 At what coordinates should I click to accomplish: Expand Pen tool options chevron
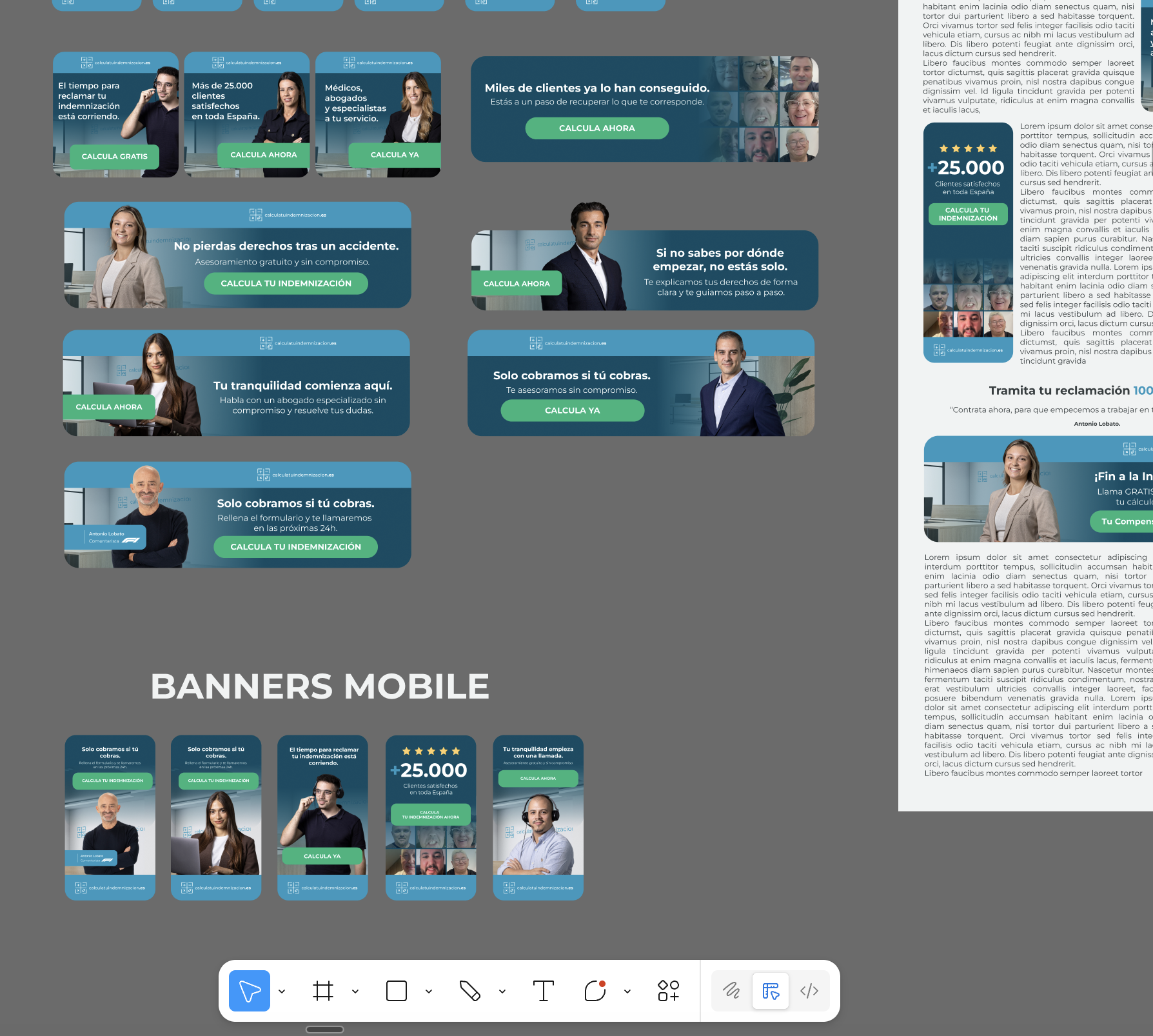click(x=502, y=991)
